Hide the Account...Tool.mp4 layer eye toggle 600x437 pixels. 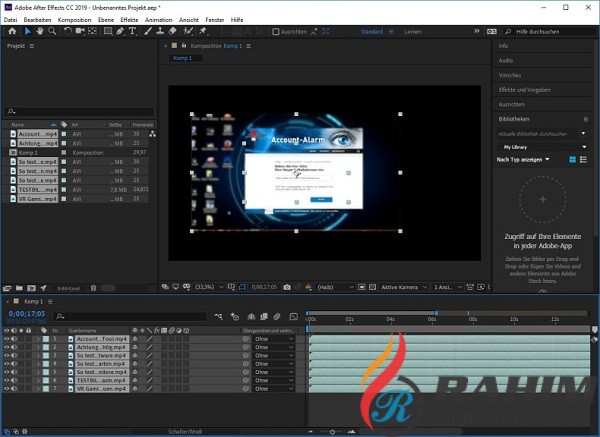click(8, 340)
